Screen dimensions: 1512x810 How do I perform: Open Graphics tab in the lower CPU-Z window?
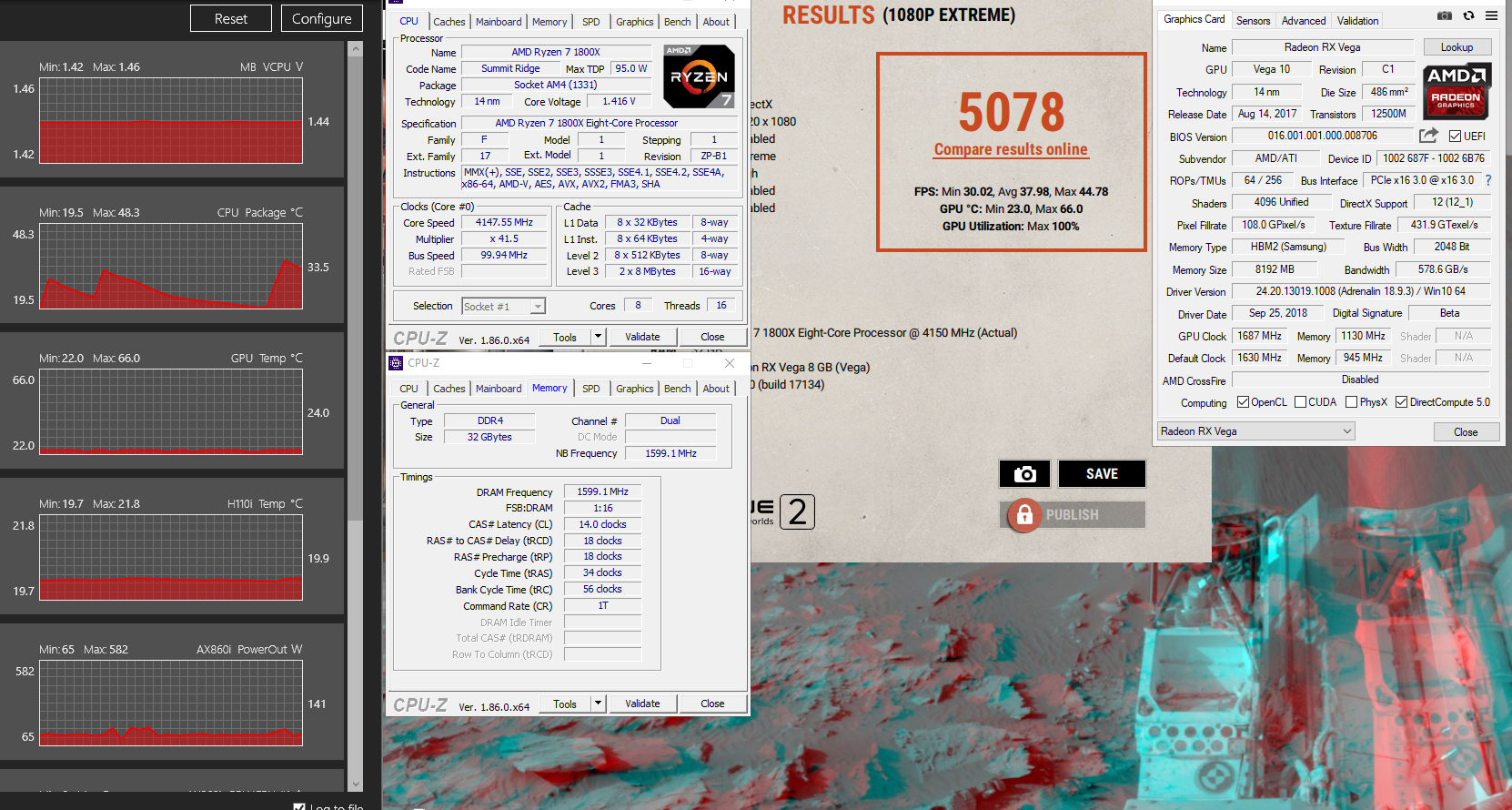[634, 389]
